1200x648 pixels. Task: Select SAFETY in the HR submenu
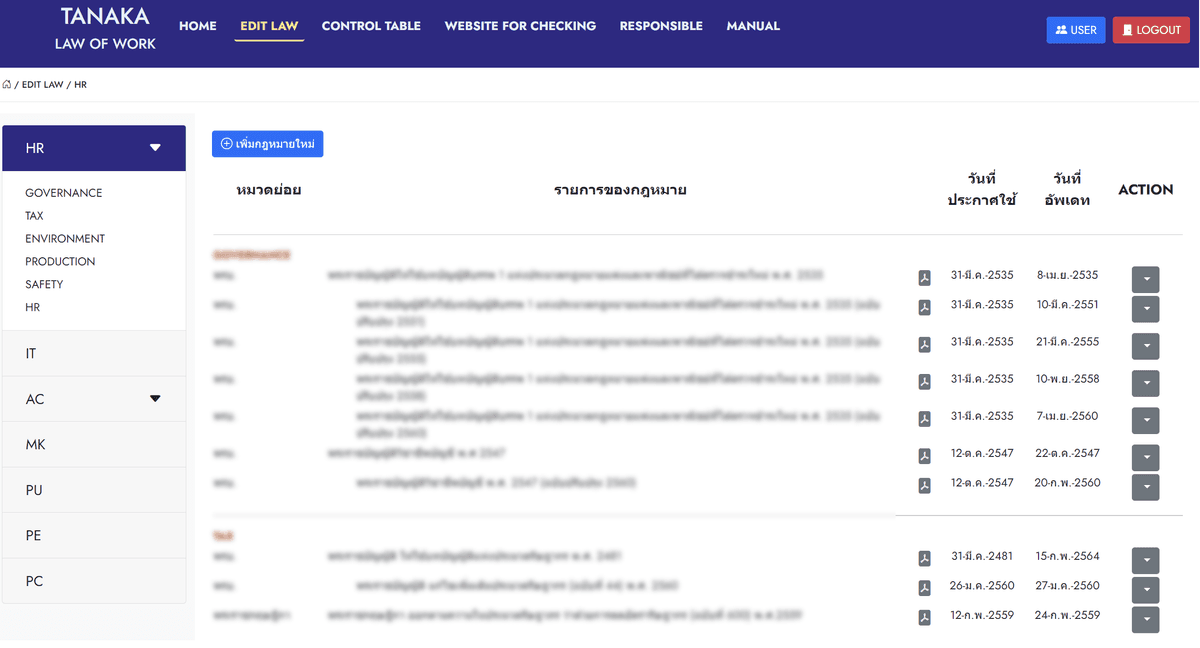pyautogui.click(x=44, y=285)
